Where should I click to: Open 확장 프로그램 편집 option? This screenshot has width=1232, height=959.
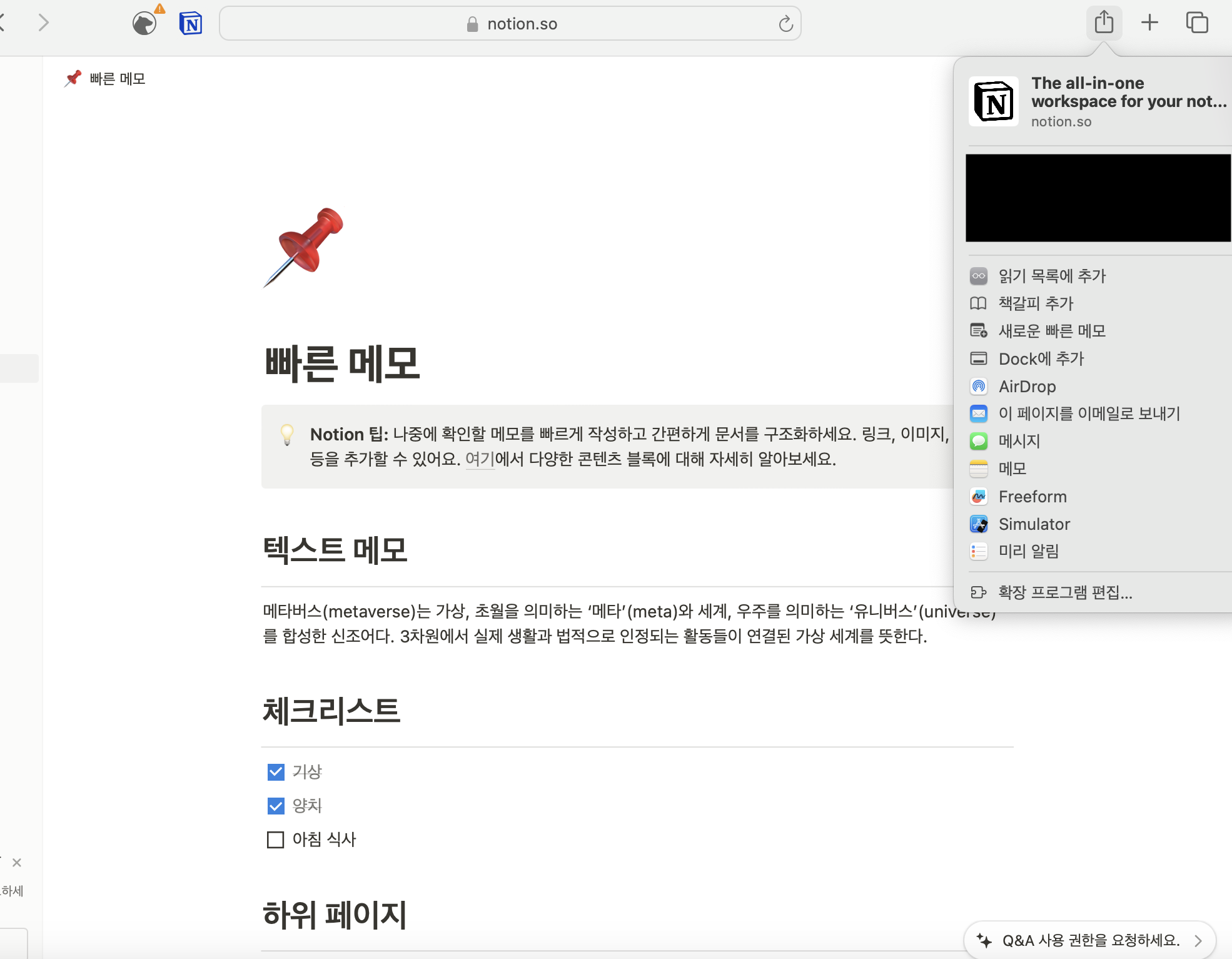pyautogui.click(x=1065, y=592)
